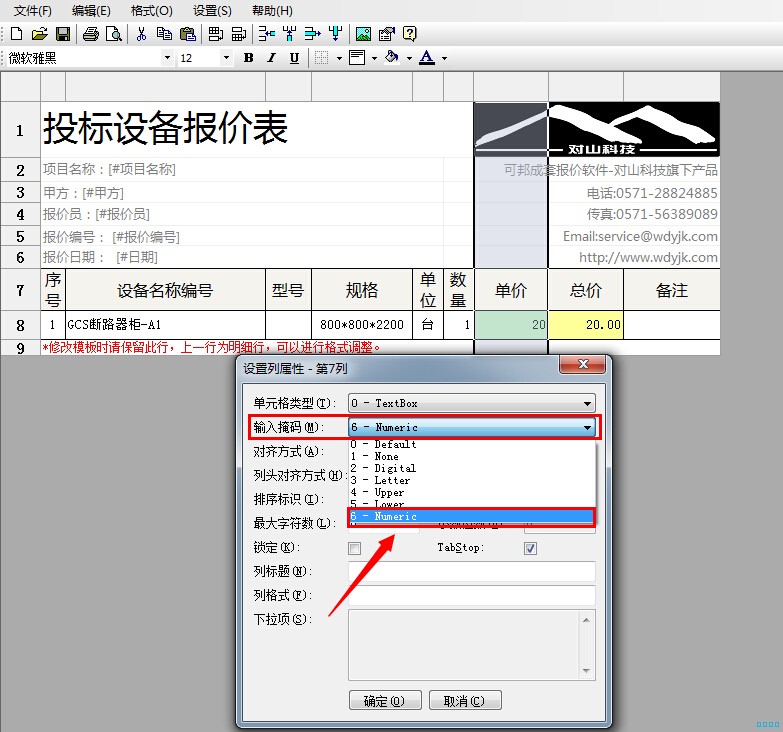
Task: Select '6 - Numeric' in mask list
Action: click(471, 516)
